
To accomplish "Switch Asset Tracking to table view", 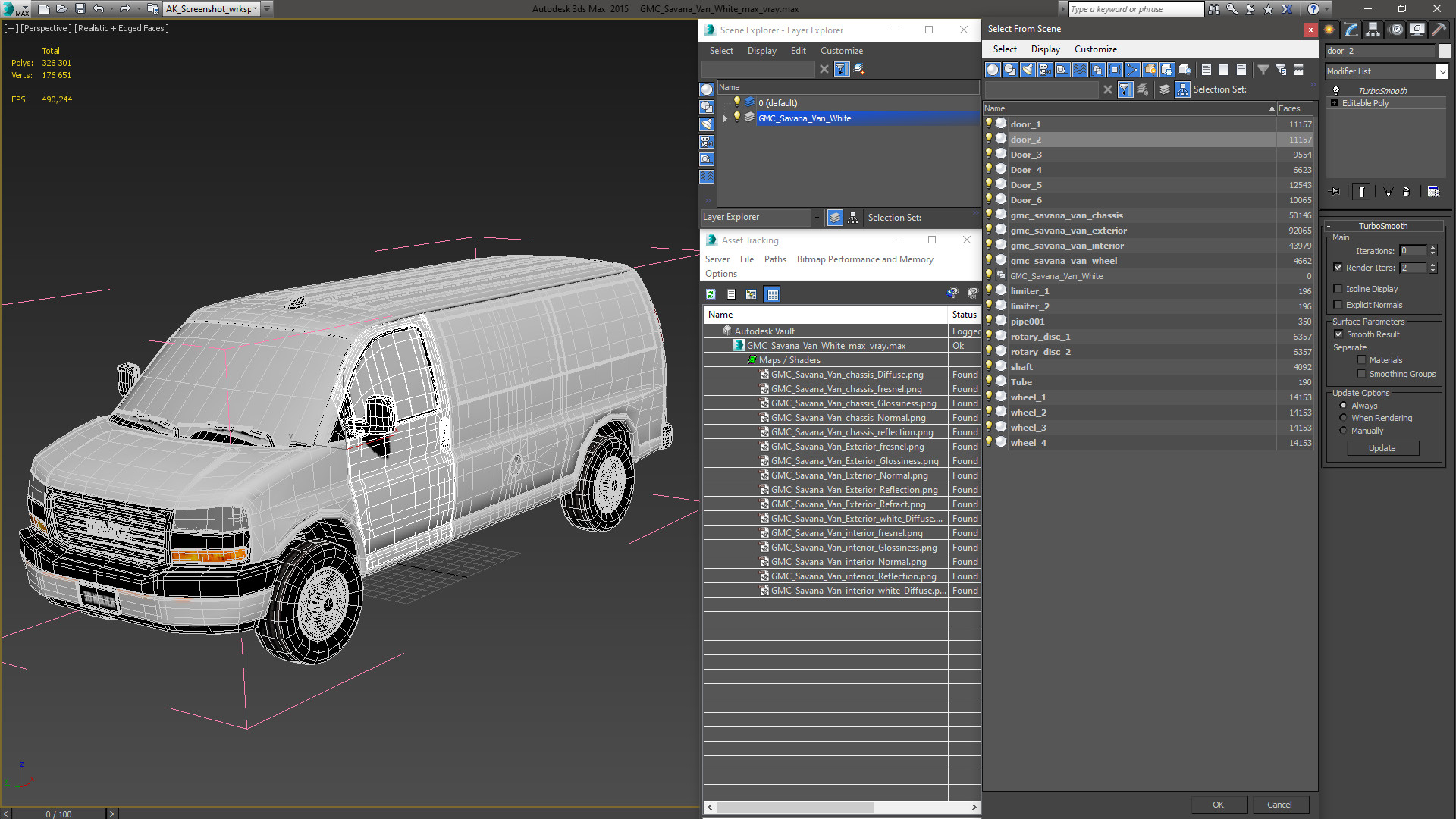I will [x=772, y=294].
